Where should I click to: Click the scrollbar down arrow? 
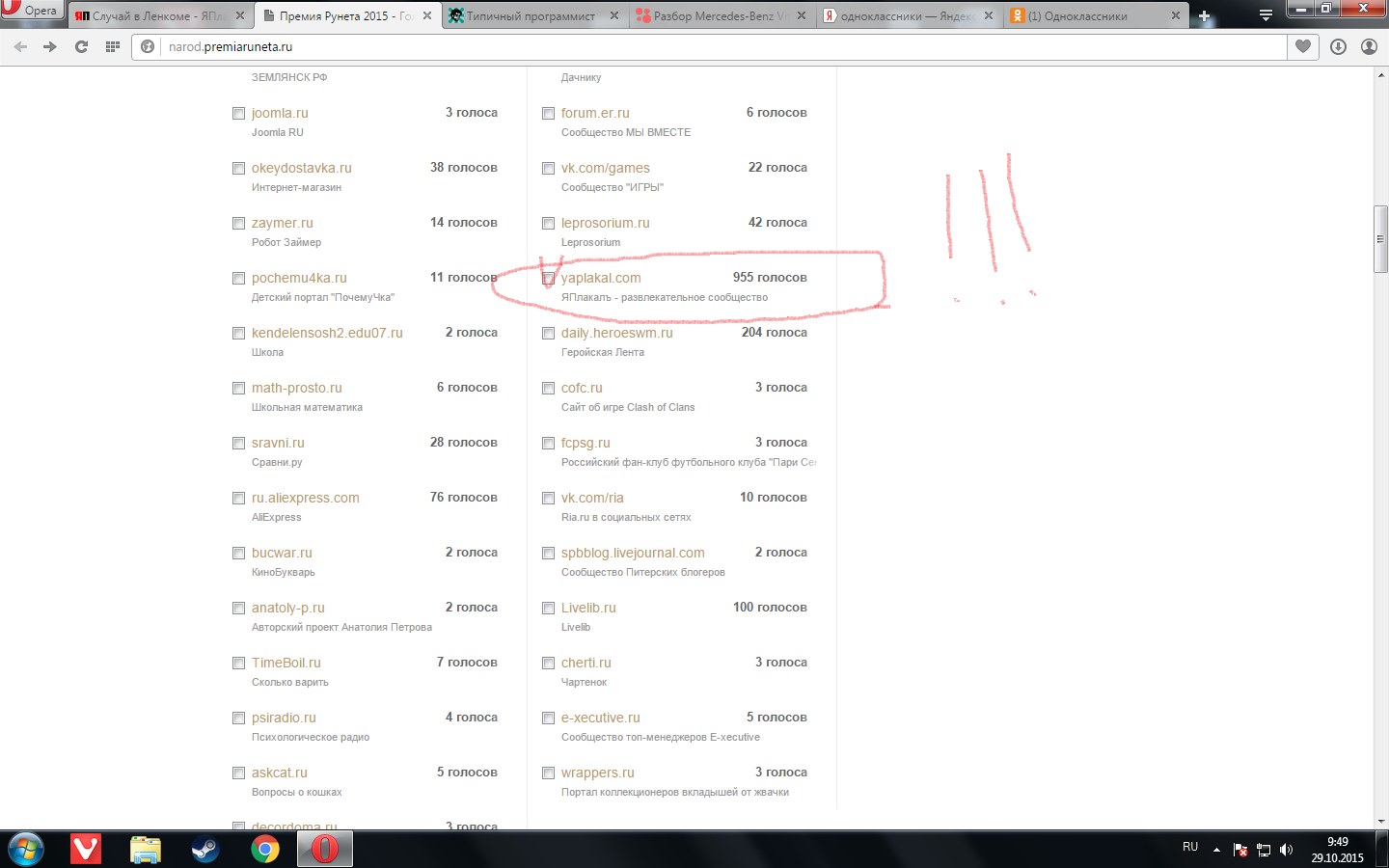[1380, 821]
